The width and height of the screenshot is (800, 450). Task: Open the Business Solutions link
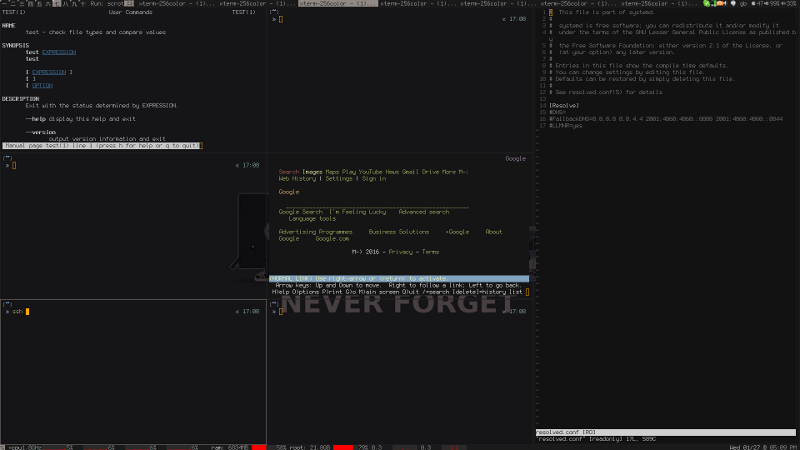point(398,232)
